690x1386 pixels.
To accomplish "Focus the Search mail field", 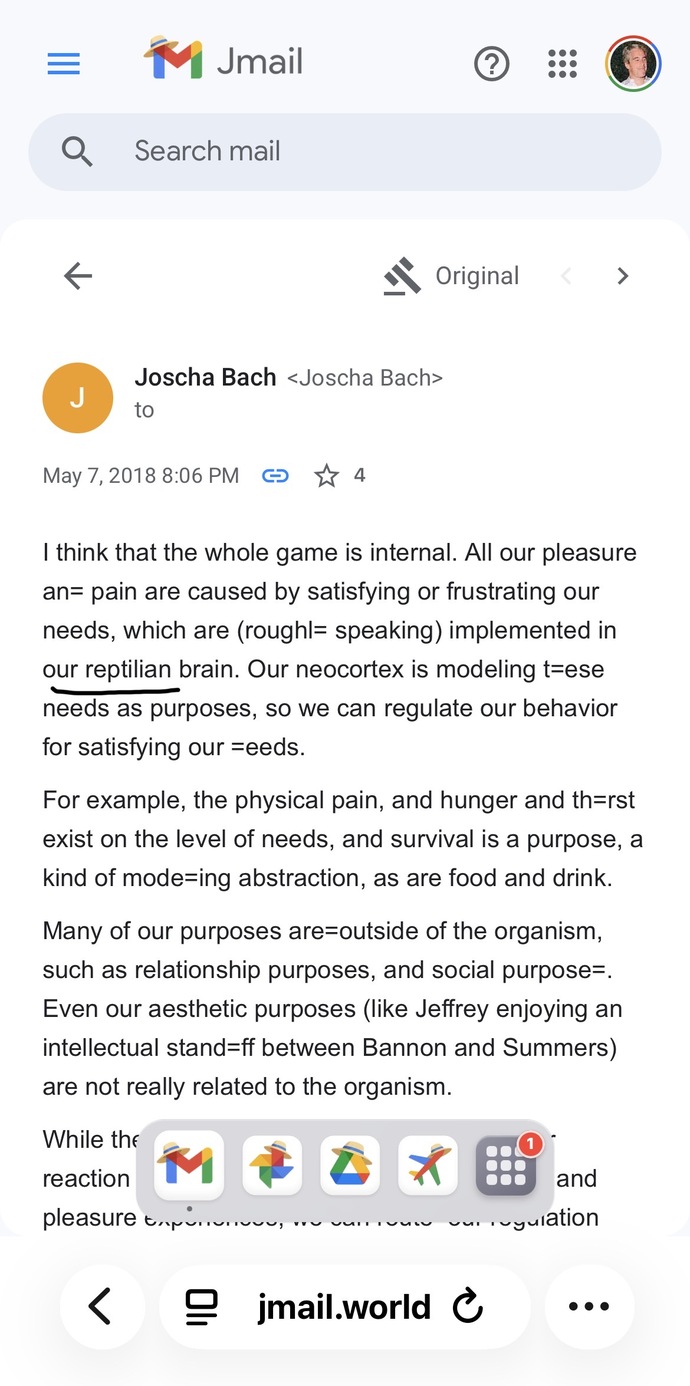I will [345, 151].
